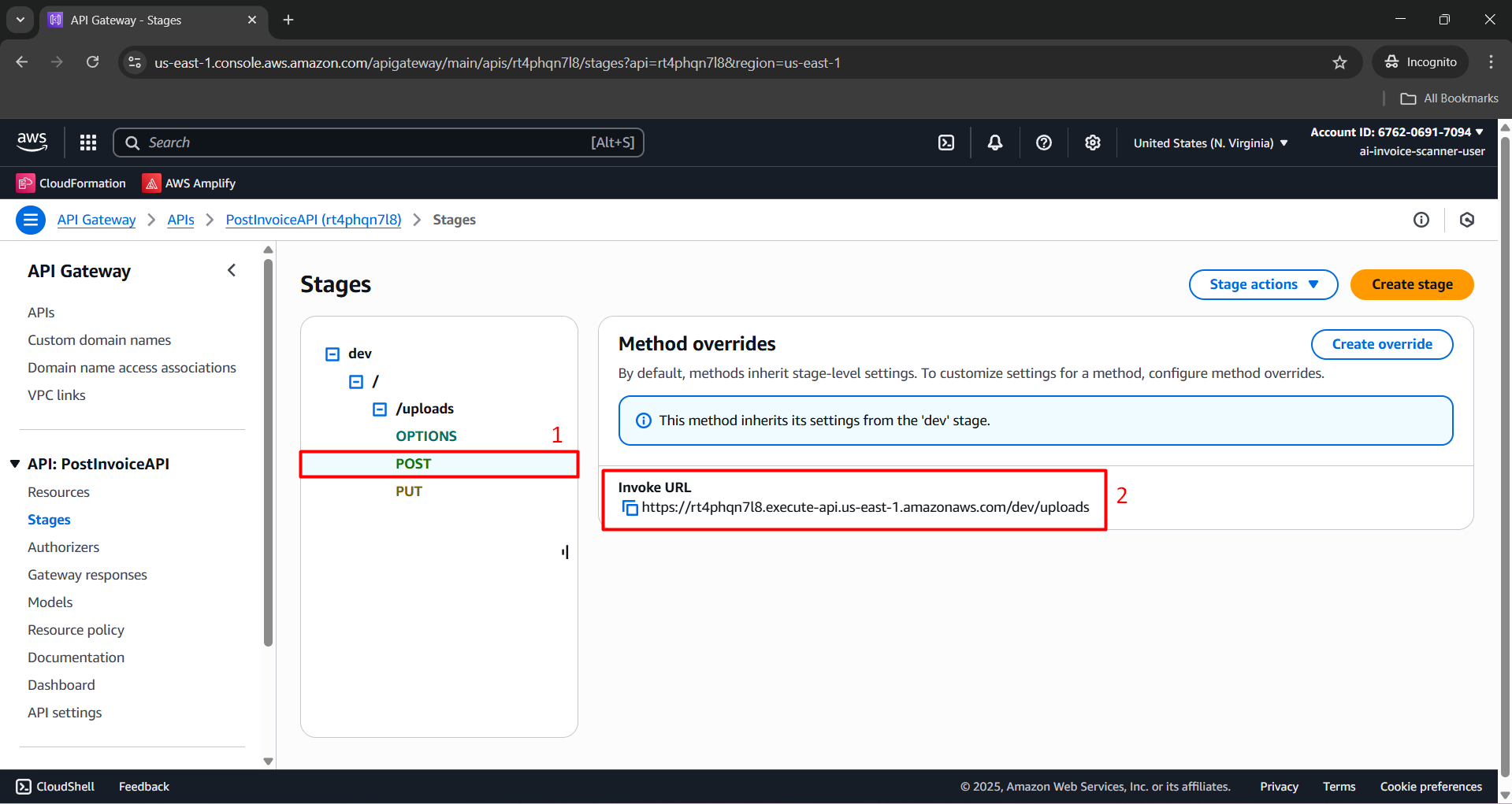Bookmark this page with star icon
This screenshot has width=1512, height=804.
point(1339,62)
